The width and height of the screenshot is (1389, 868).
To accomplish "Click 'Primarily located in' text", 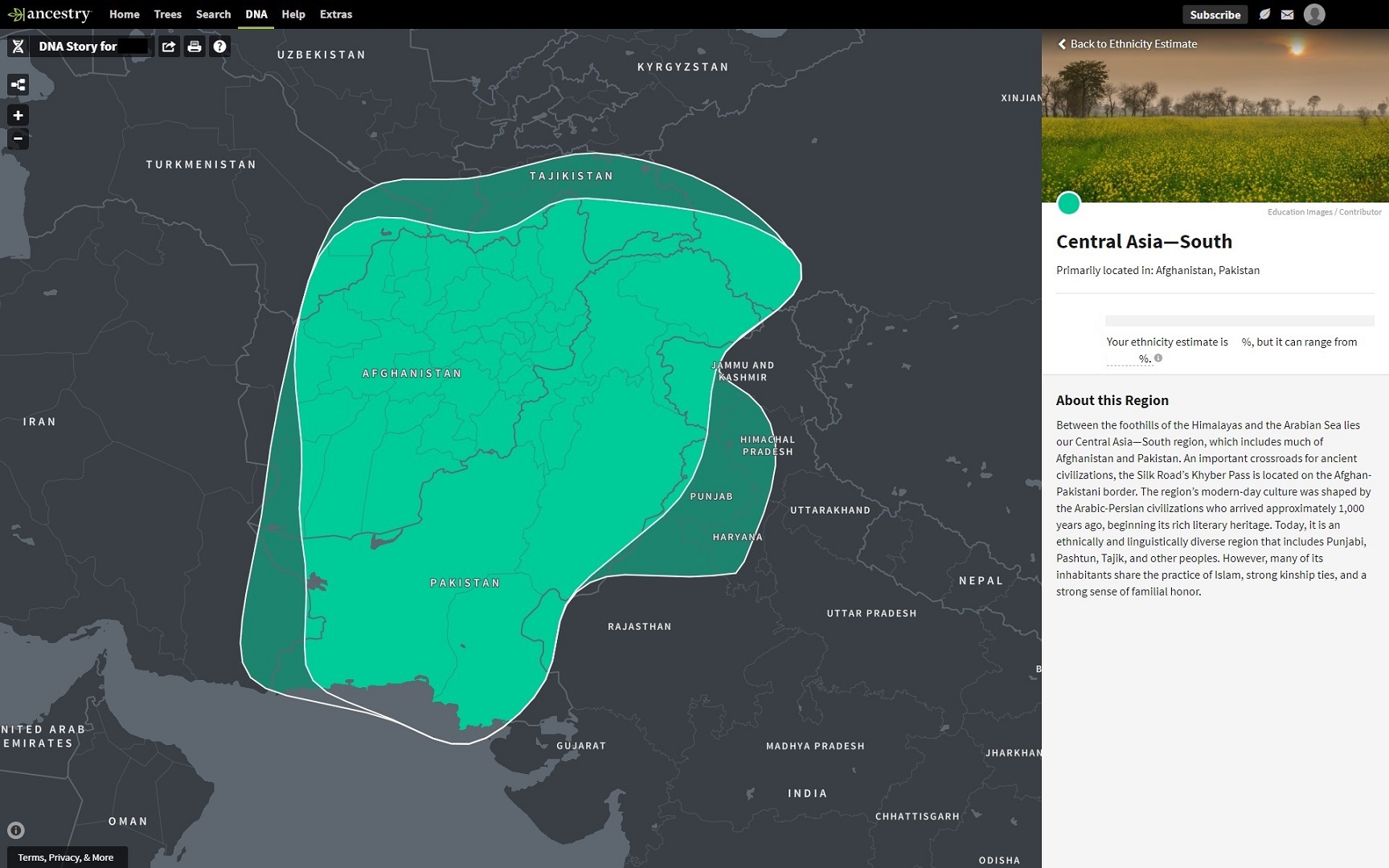I will (x=1104, y=271).
